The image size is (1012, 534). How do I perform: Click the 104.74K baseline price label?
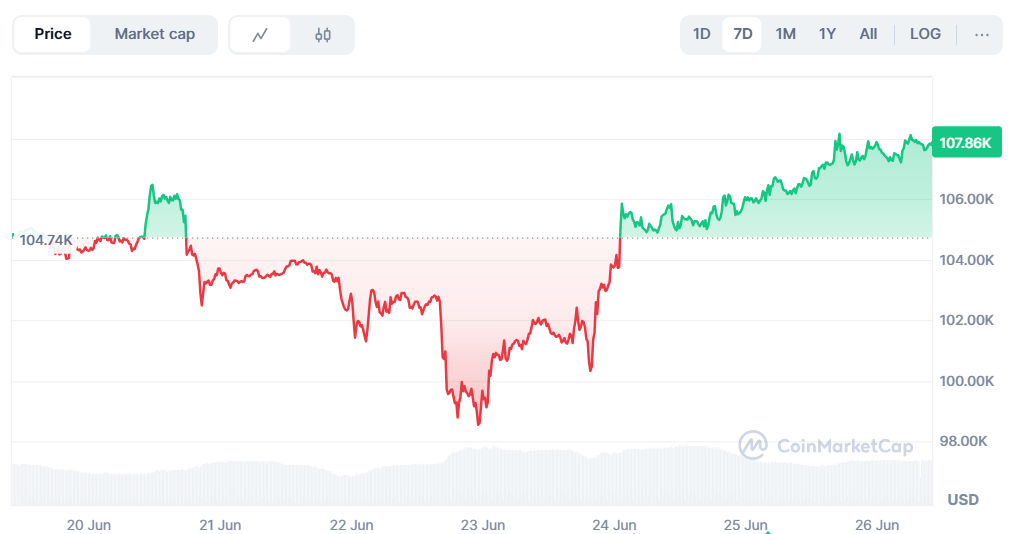(47, 240)
